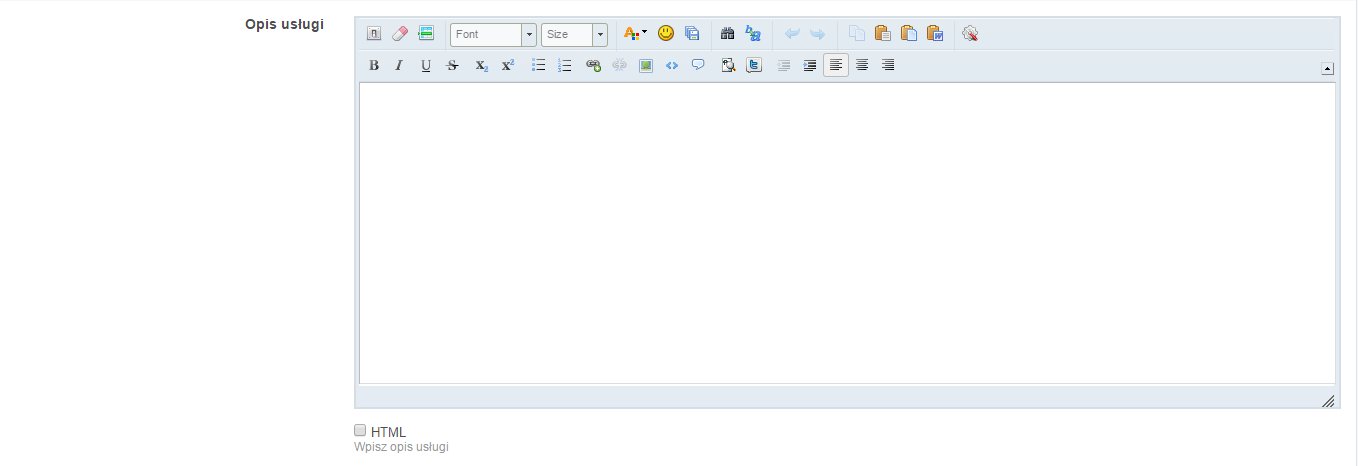Apply italic text style

(x=399, y=66)
